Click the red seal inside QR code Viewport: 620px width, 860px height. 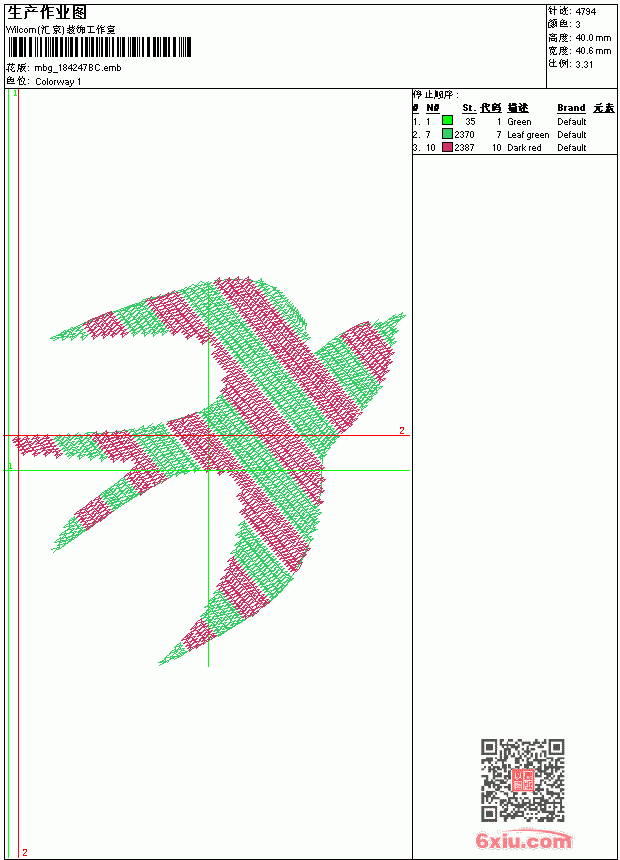[x=523, y=780]
